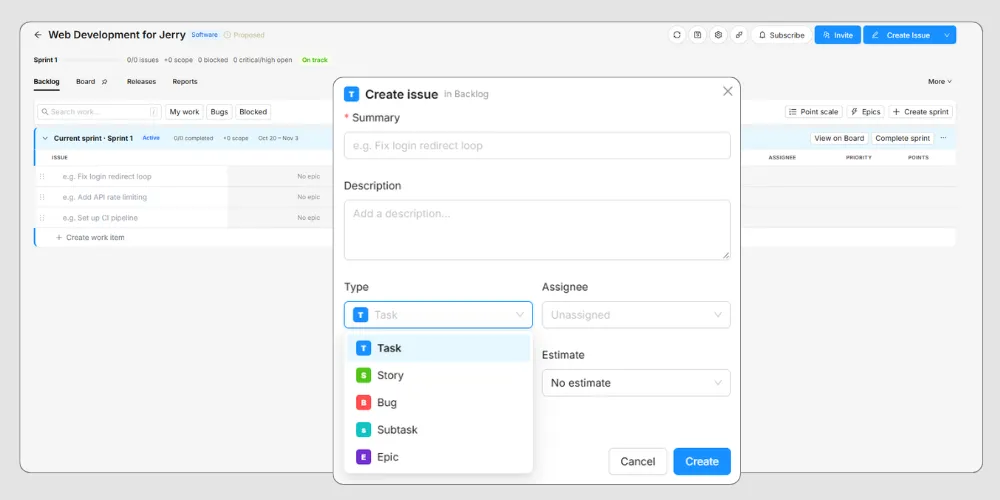Click the pin icon next to Board
1000x500 pixels.
(105, 82)
